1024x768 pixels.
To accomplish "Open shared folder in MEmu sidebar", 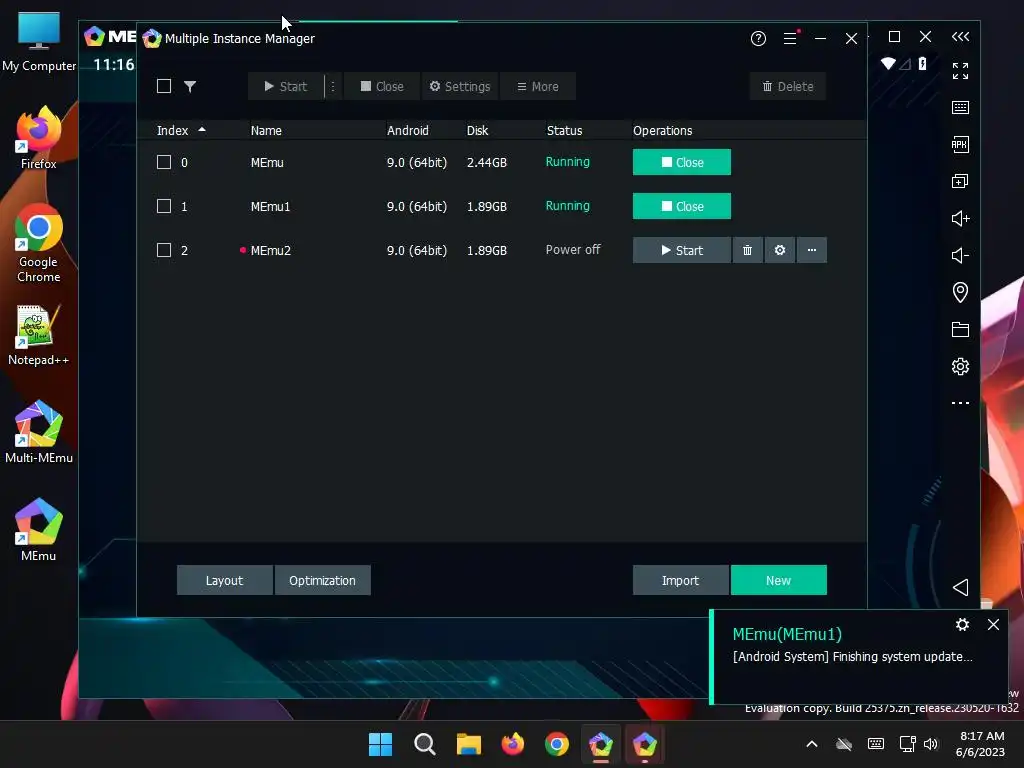I will point(960,329).
